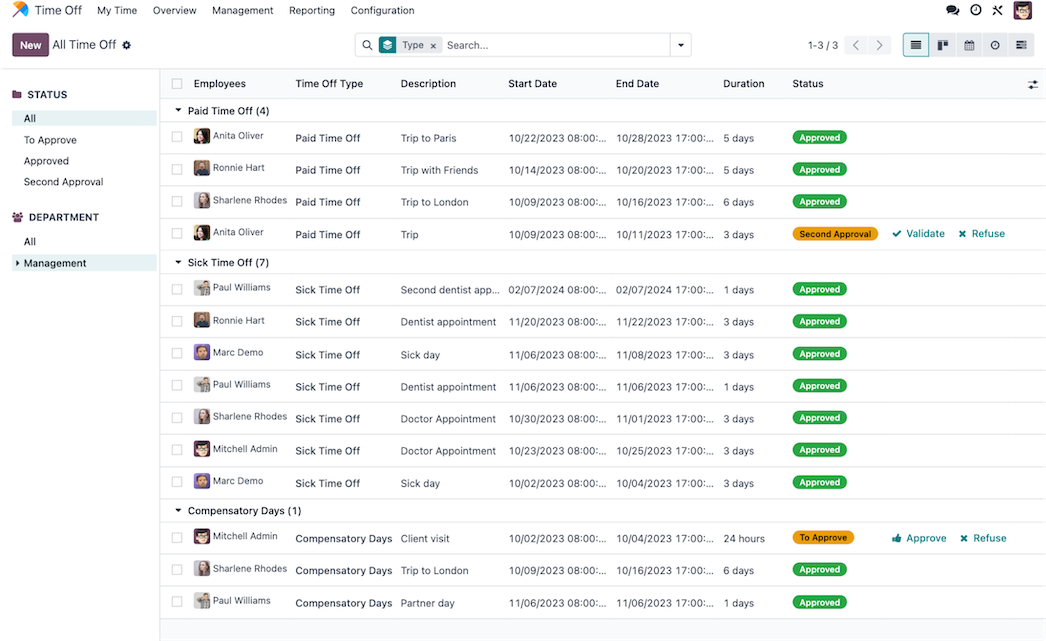Open the Configuration menu

point(382,10)
